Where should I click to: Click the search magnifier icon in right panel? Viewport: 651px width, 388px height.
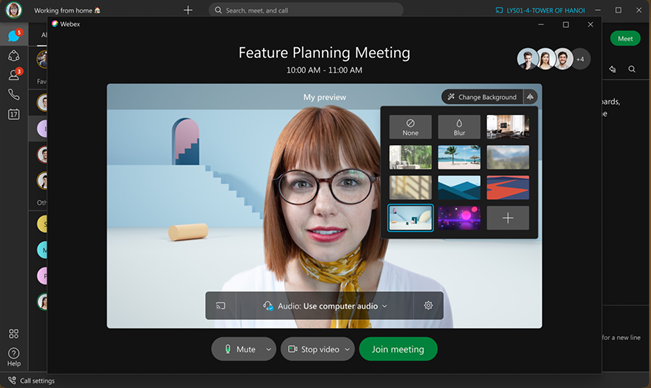coord(631,69)
